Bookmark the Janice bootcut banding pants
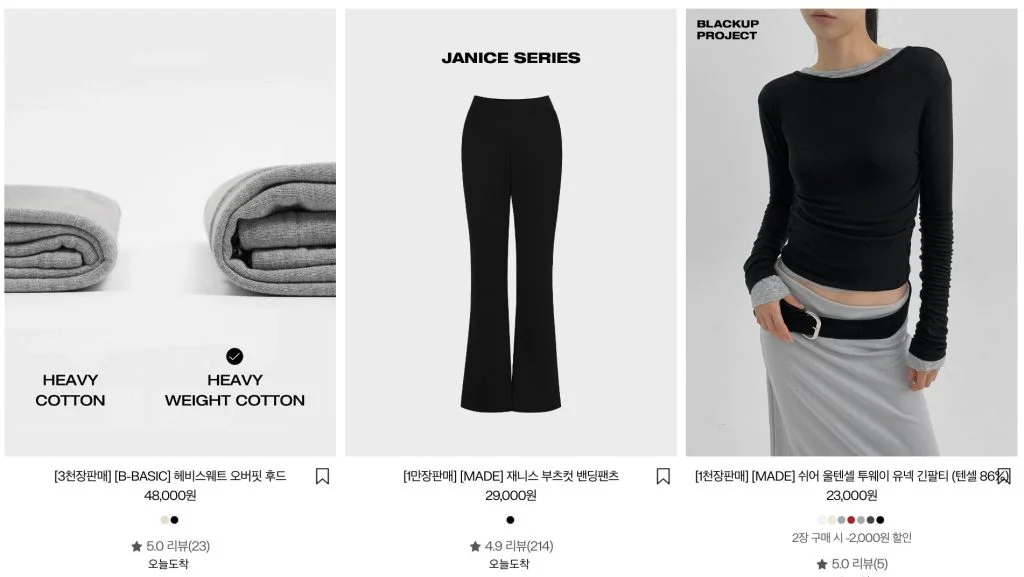1024x577 pixels. pyautogui.click(x=663, y=476)
